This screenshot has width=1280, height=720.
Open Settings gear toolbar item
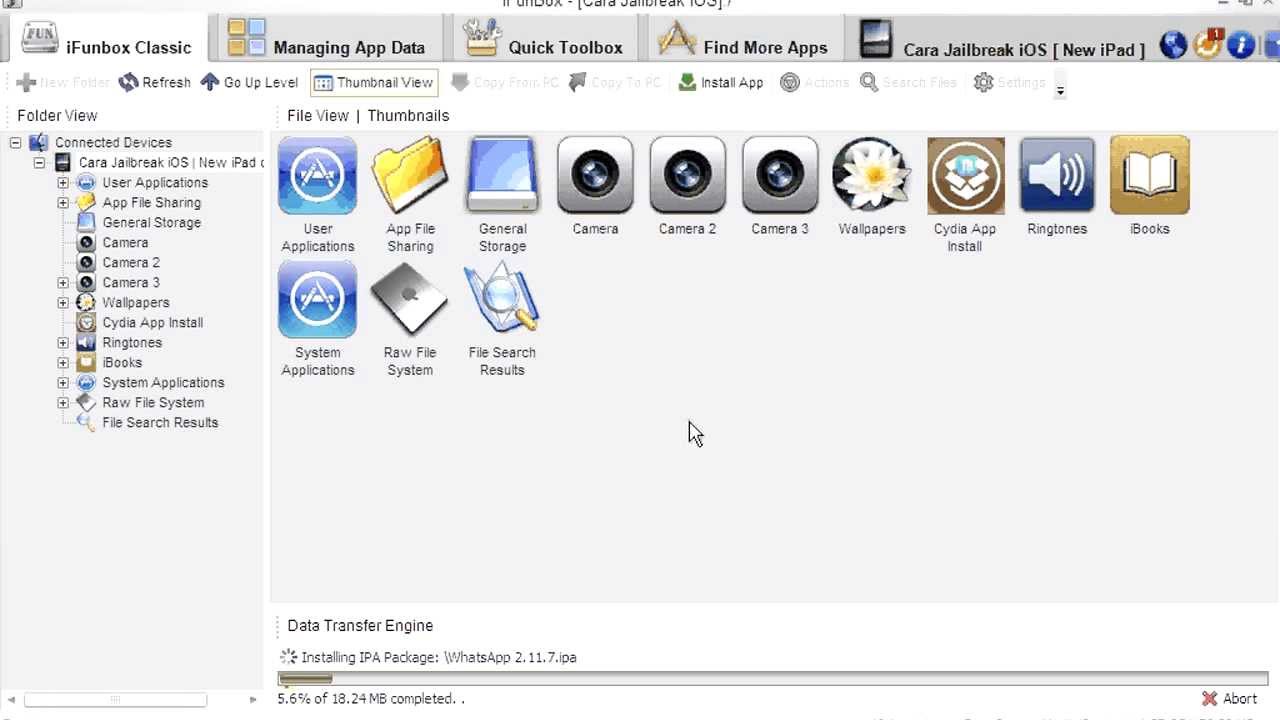pyautogui.click(x=1010, y=82)
